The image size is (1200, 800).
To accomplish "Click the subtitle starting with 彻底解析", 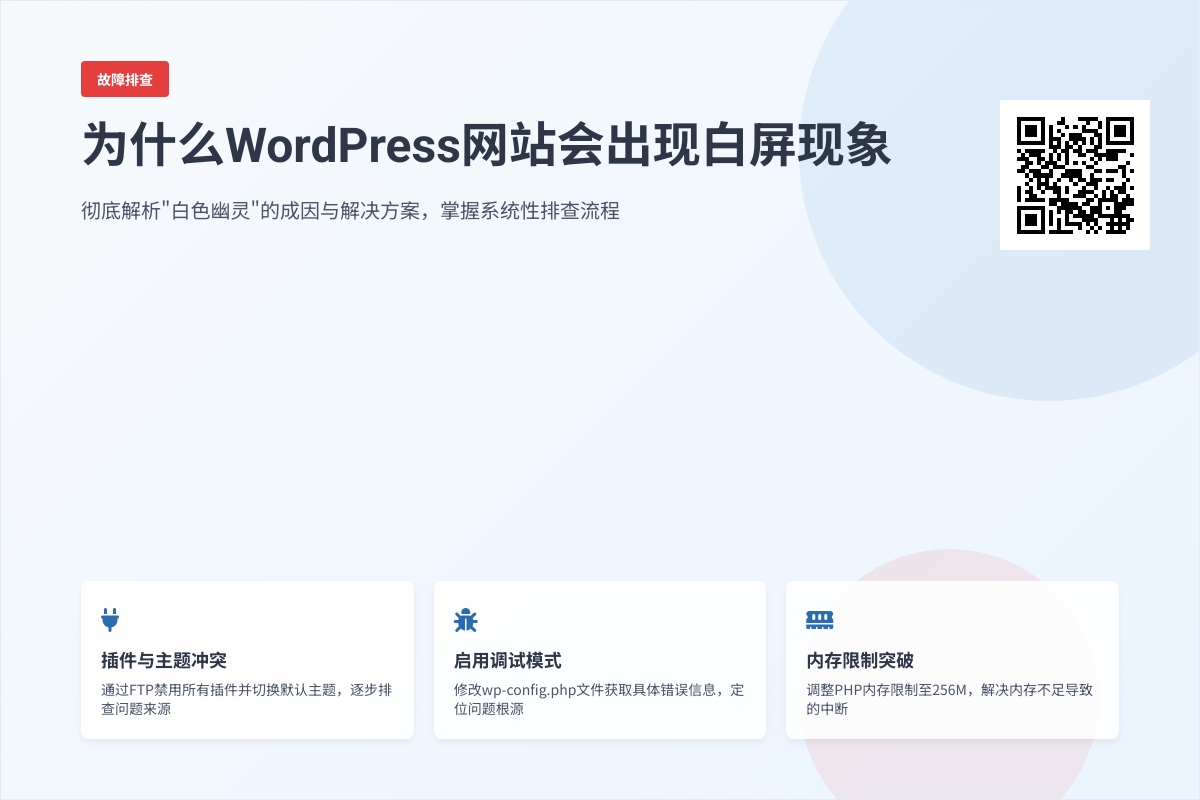I will 351,211.
